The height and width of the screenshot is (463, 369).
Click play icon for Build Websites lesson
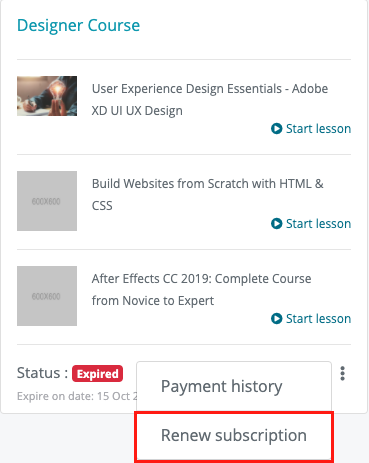point(276,223)
